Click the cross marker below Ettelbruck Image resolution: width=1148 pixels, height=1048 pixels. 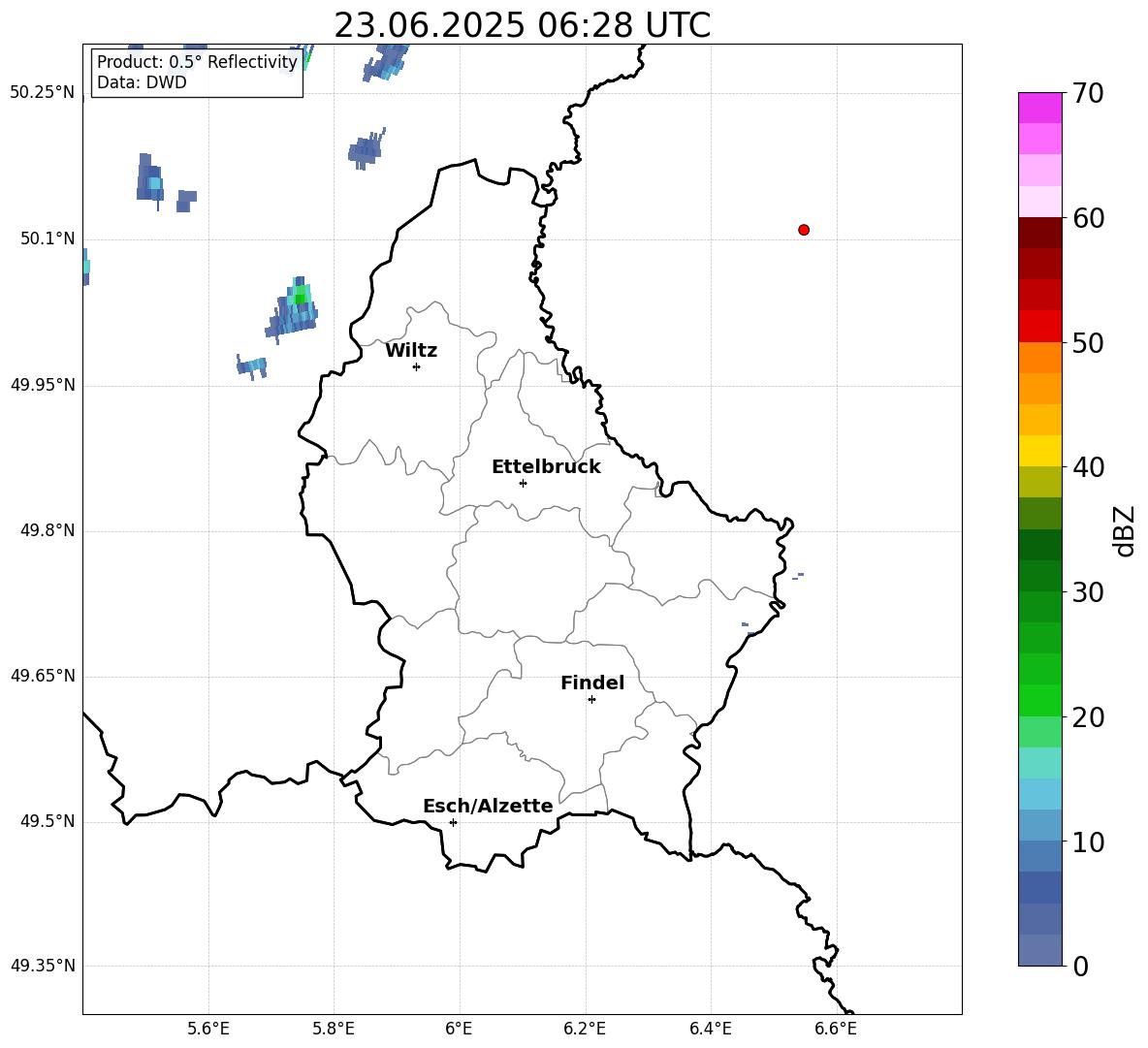(x=523, y=483)
